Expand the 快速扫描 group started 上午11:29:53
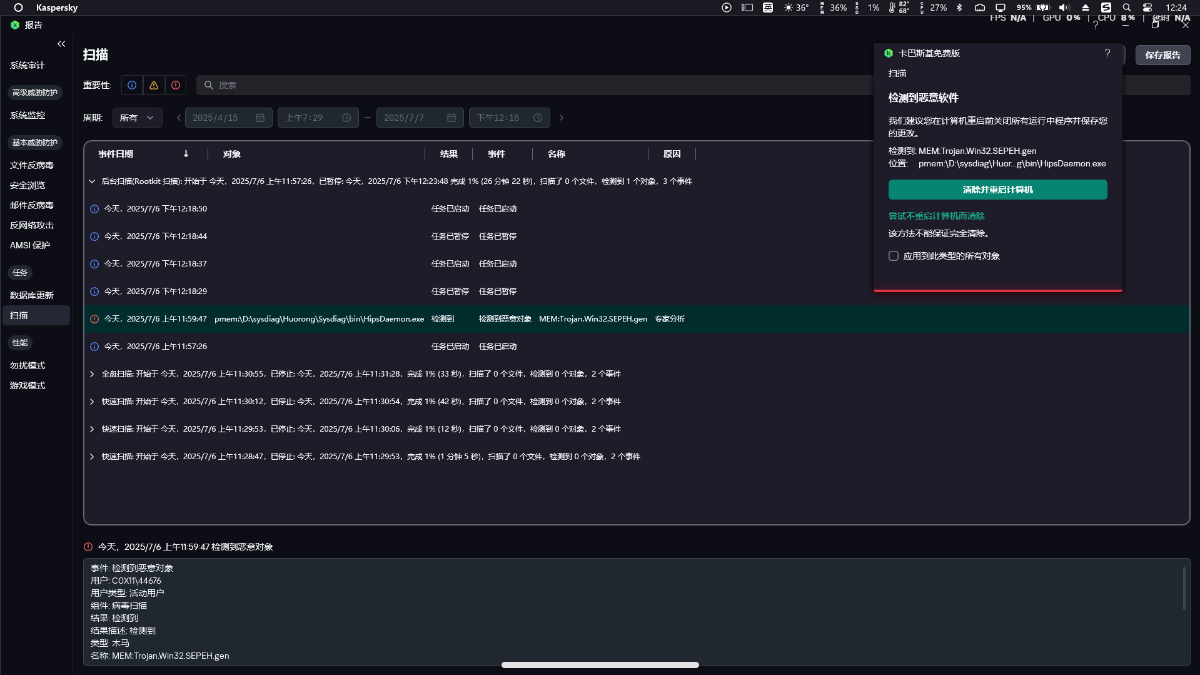 tap(93, 429)
